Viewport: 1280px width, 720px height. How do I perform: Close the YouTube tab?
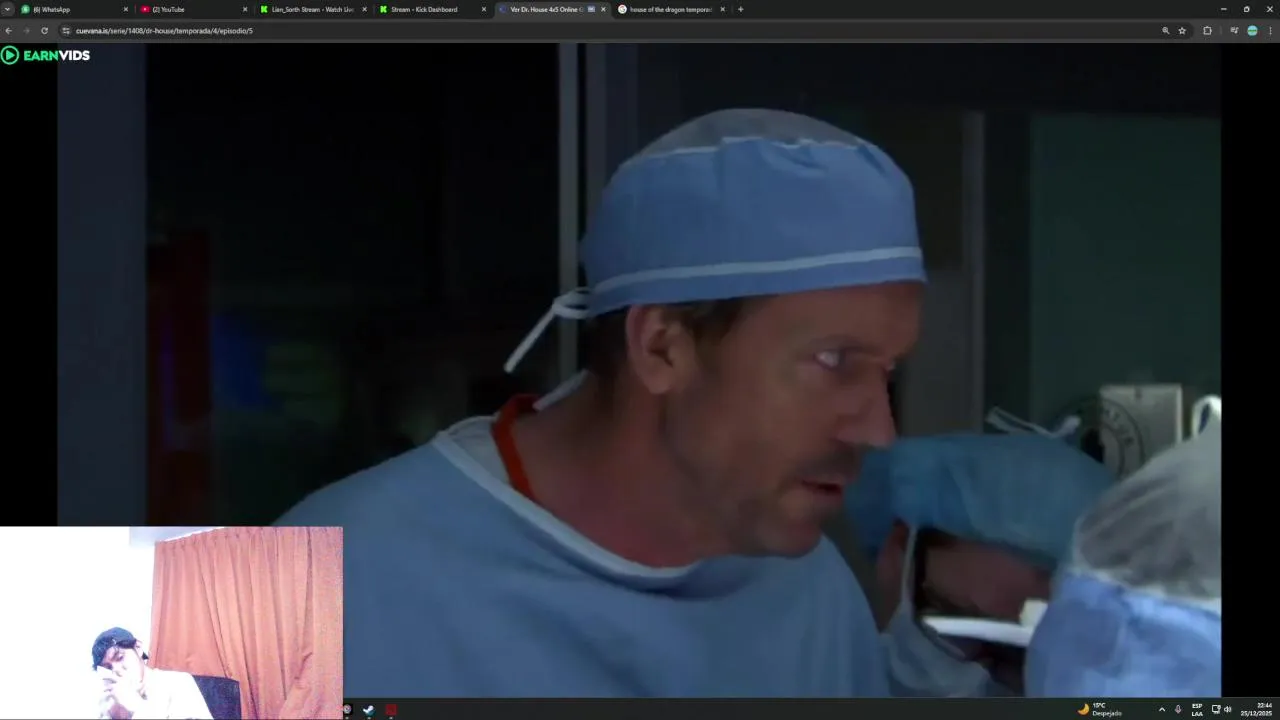pos(245,9)
